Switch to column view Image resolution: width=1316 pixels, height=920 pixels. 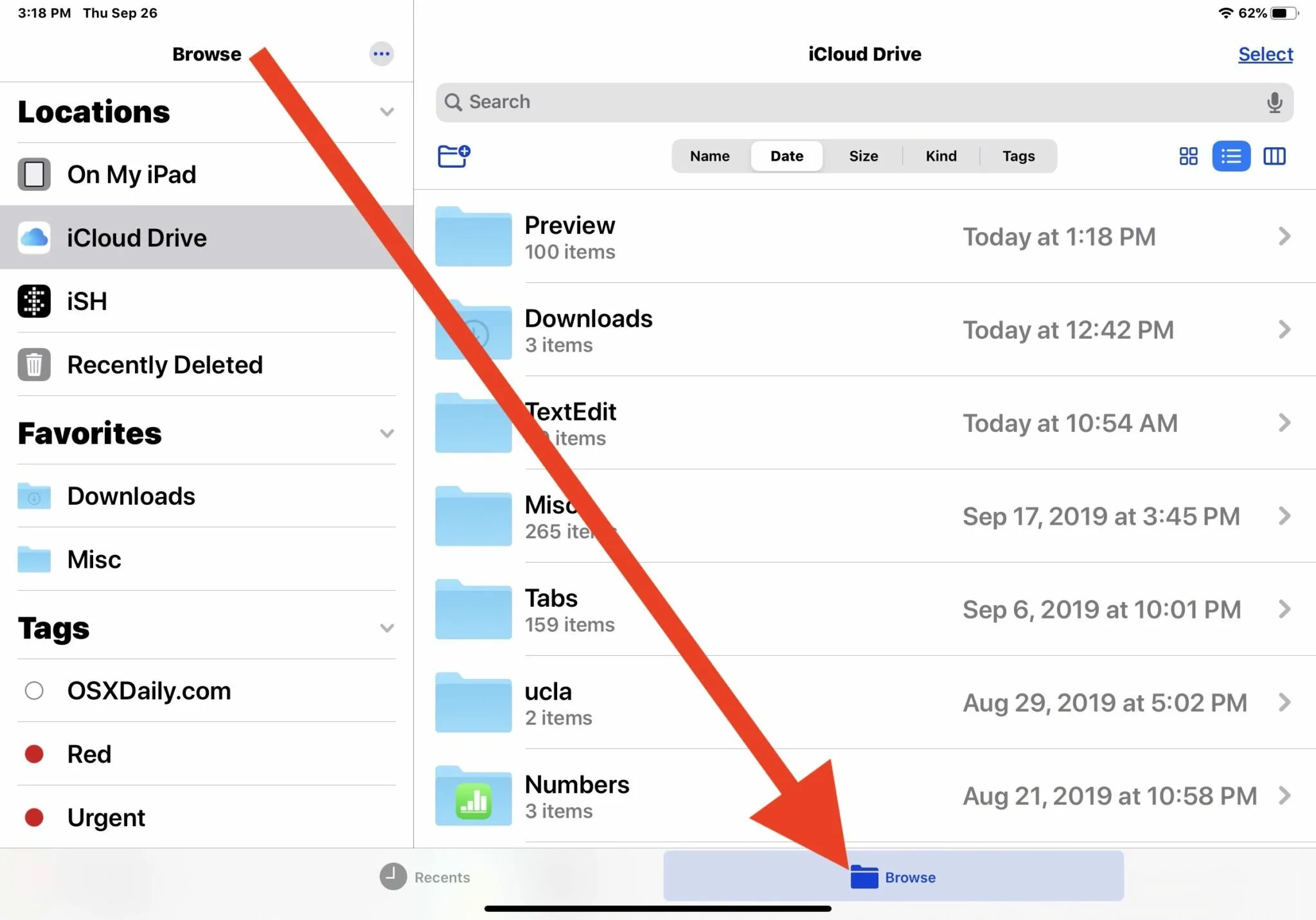click(x=1274, y=156)
